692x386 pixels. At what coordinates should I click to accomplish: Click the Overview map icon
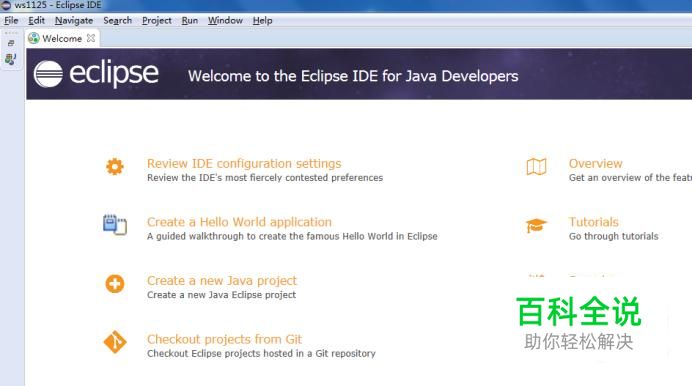pyautogui.click(x=536, y=166)
